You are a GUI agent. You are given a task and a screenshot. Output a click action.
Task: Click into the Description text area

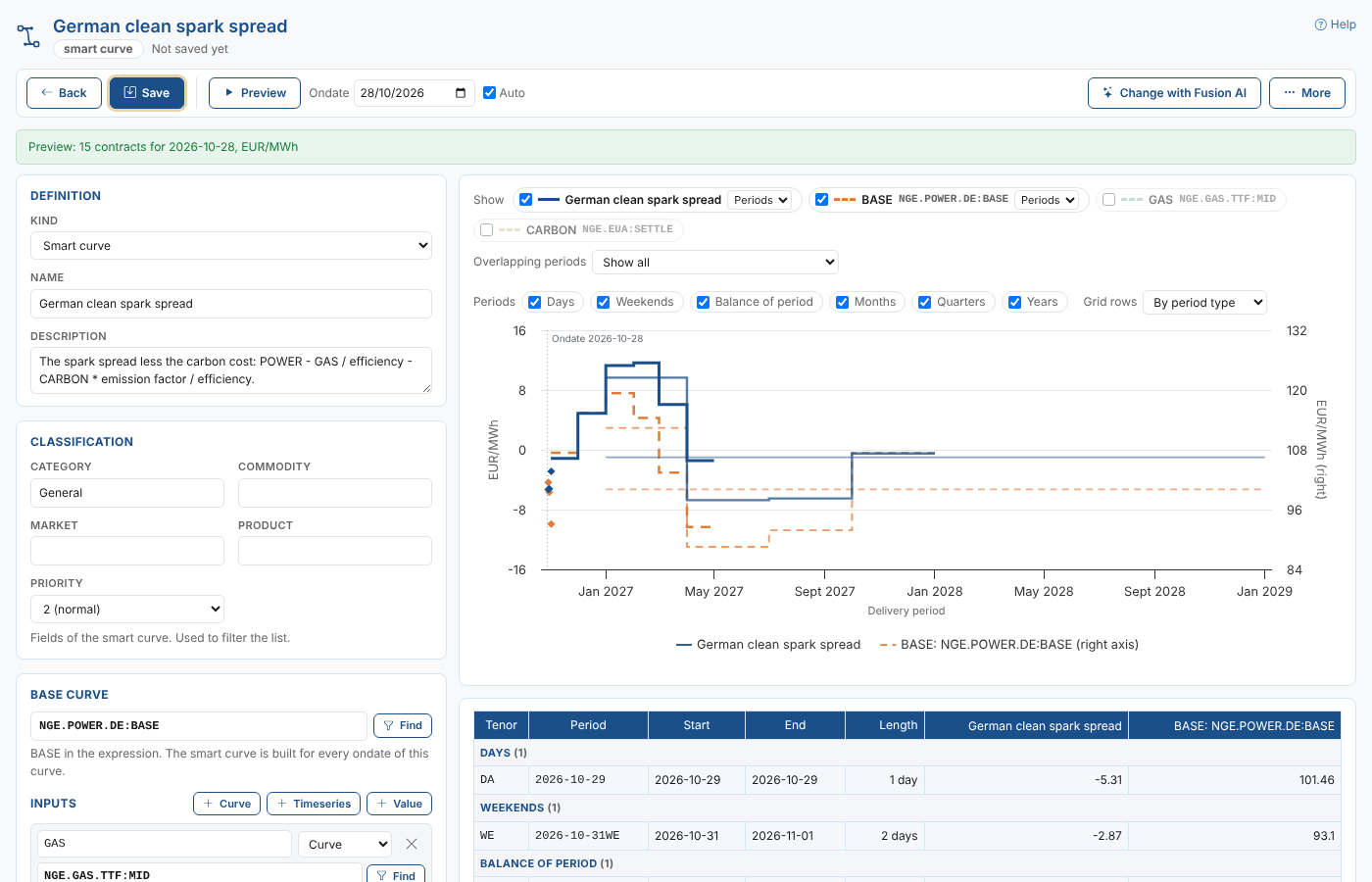(x=231, y=370)
